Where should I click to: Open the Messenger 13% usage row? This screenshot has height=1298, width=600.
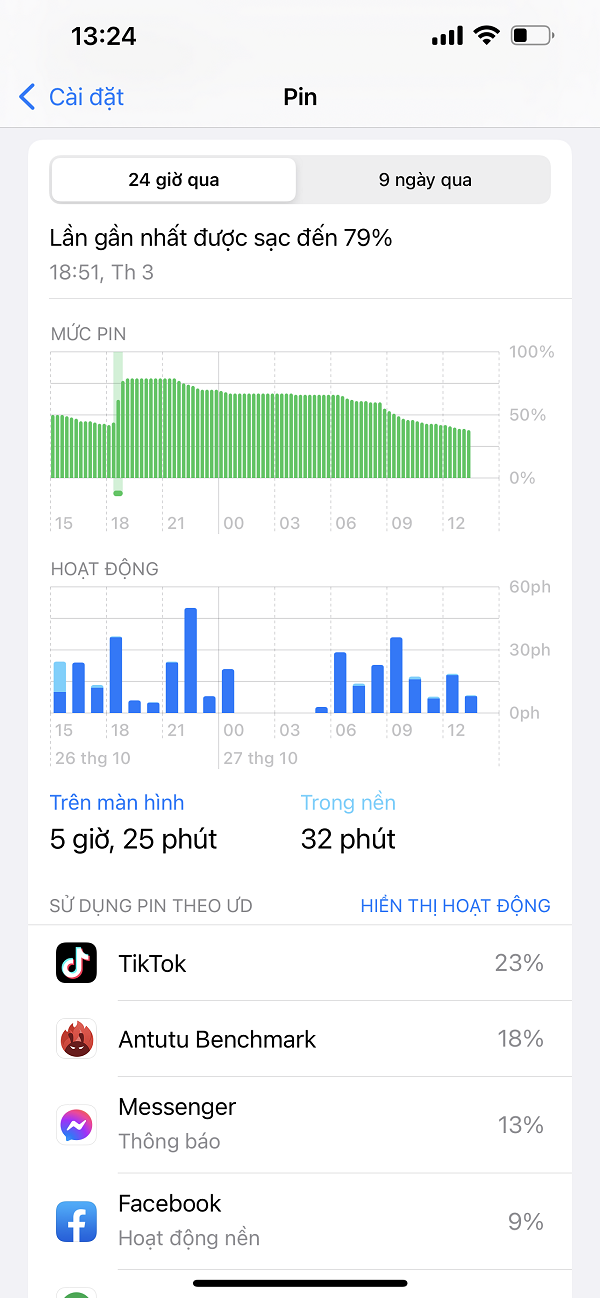(x=300, y=1125)
